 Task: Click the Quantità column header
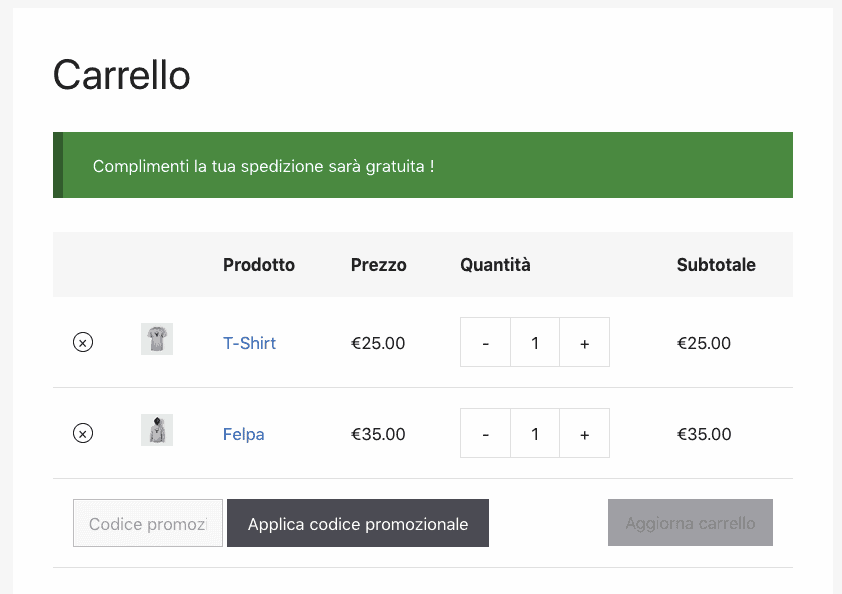tap(495, 265)
